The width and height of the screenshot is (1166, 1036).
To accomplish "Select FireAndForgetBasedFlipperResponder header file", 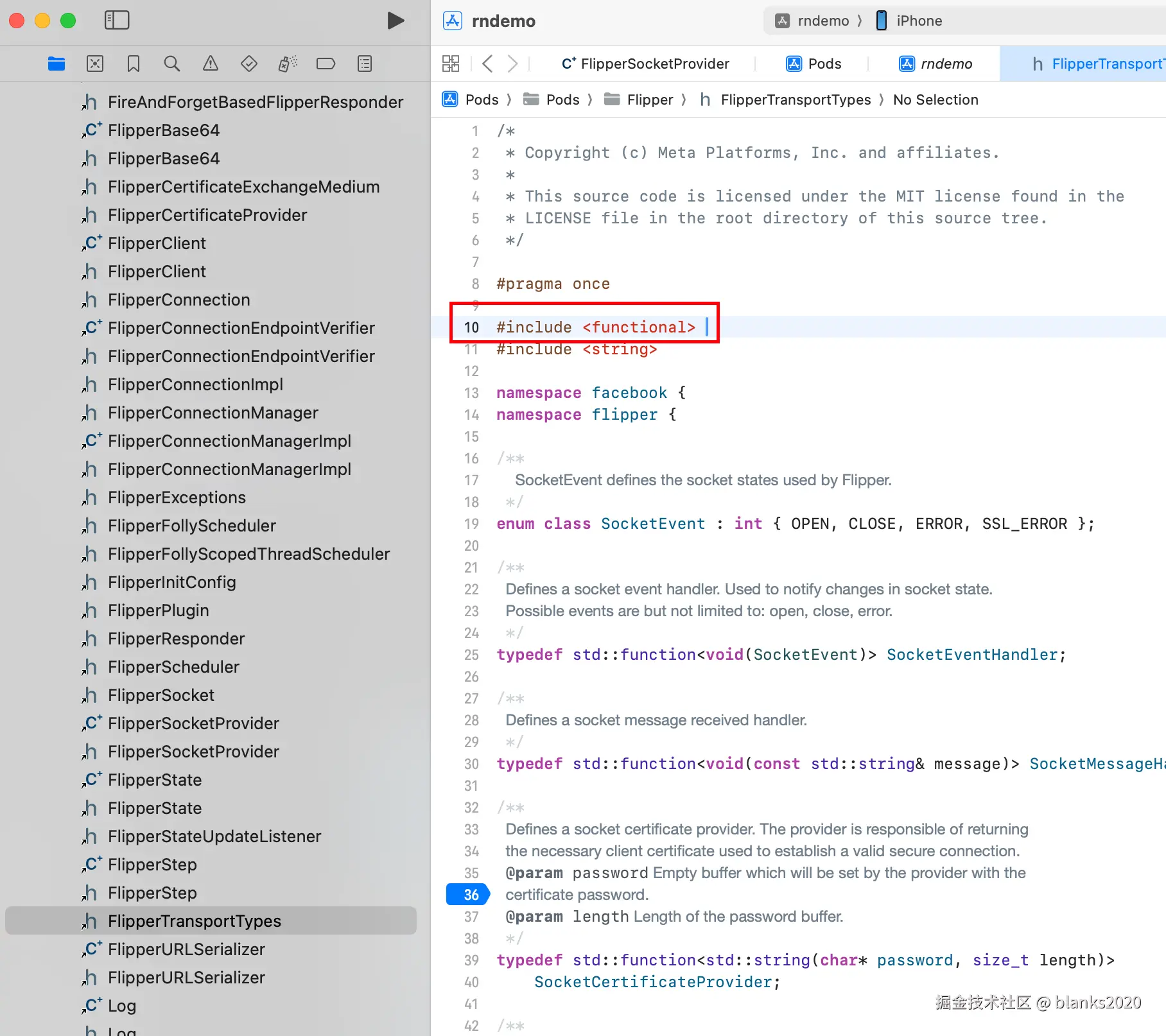I will pyautogui.click(x=243, y=102).
